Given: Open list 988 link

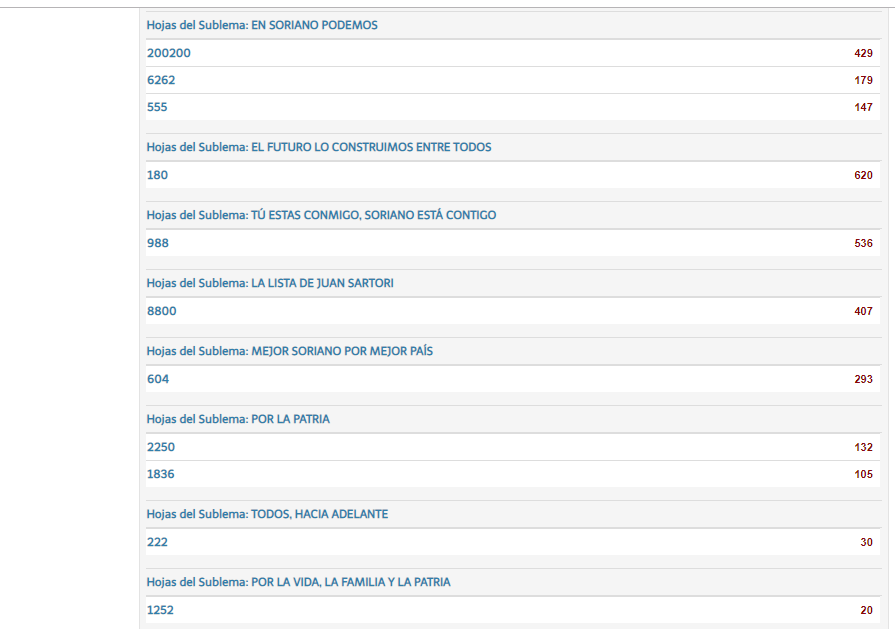Looking at the screenshot, I should [x=157, y=243].
